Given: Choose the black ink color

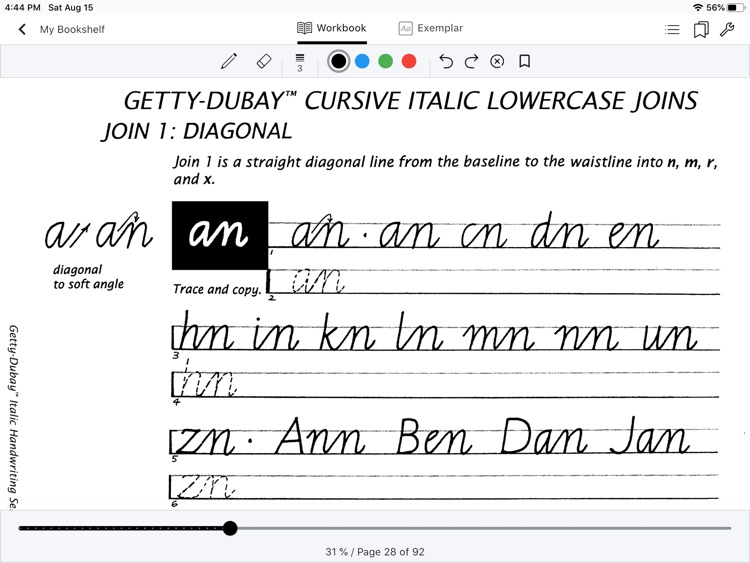Looking at the screenshot, I should pos(338,61).
